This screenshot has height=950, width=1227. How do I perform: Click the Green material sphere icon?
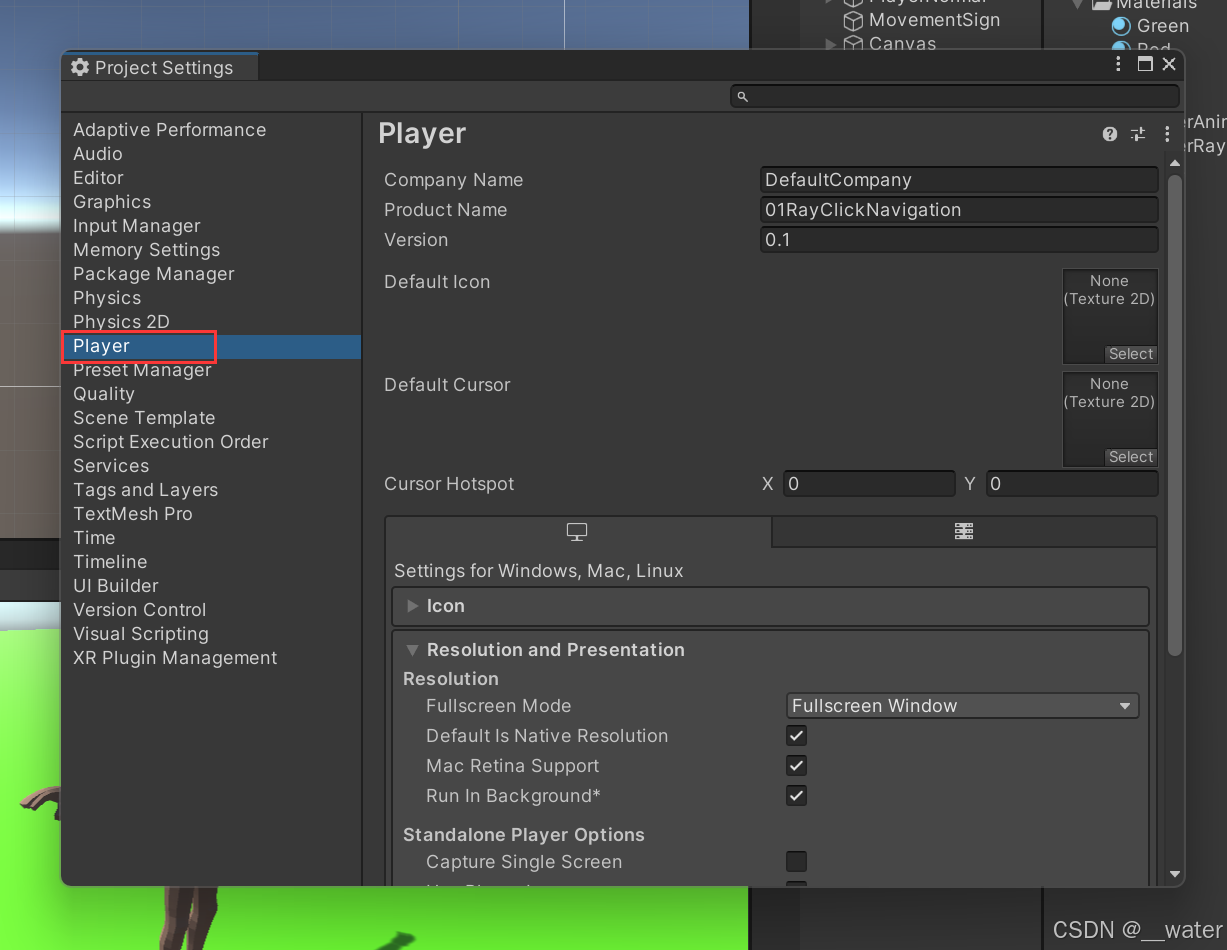click(x=1122, y=26)
